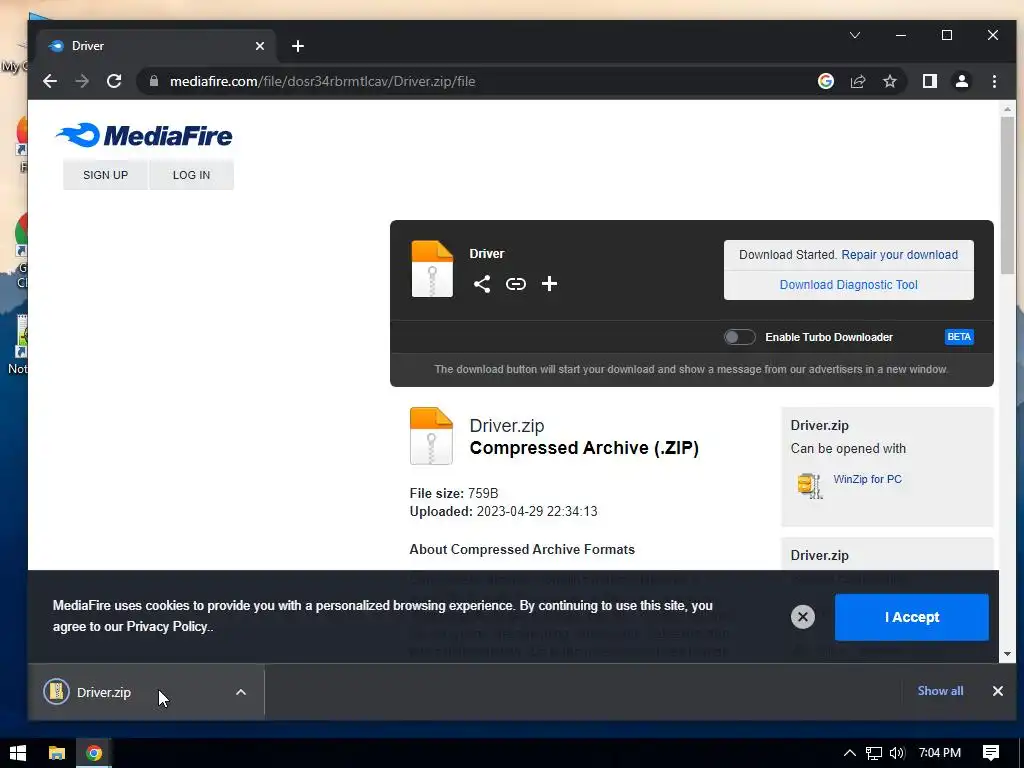The height and width of the screenshot is (768, 1024).
Task: Click the BETA badge
Action: [959, 337]
